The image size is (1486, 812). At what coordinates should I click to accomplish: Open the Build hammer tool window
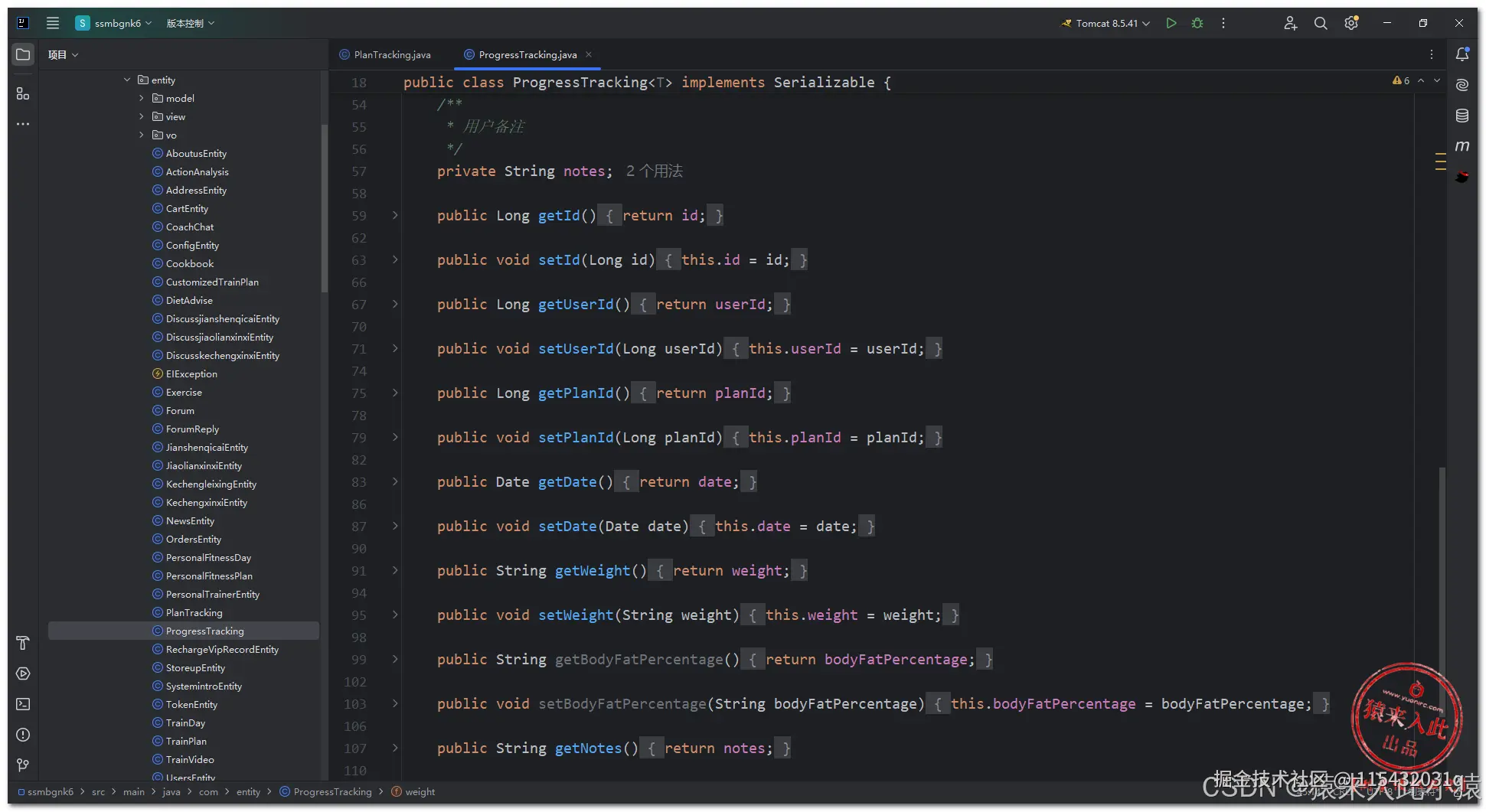point(23,643)
